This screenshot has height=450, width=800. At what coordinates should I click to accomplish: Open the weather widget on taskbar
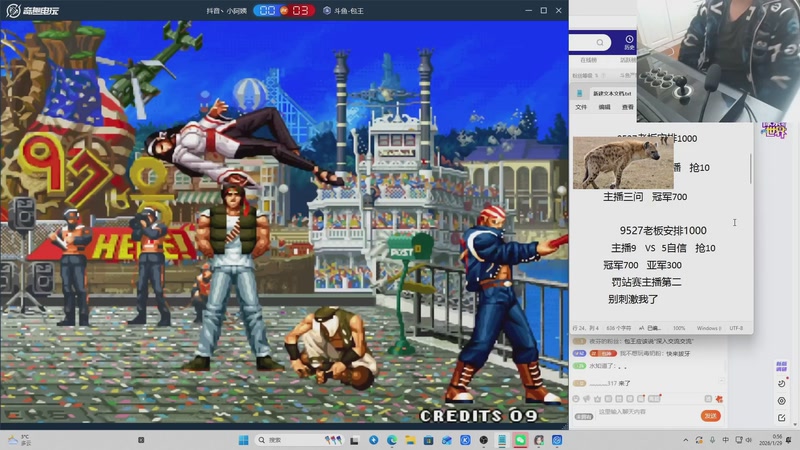(x=19, y=440)
